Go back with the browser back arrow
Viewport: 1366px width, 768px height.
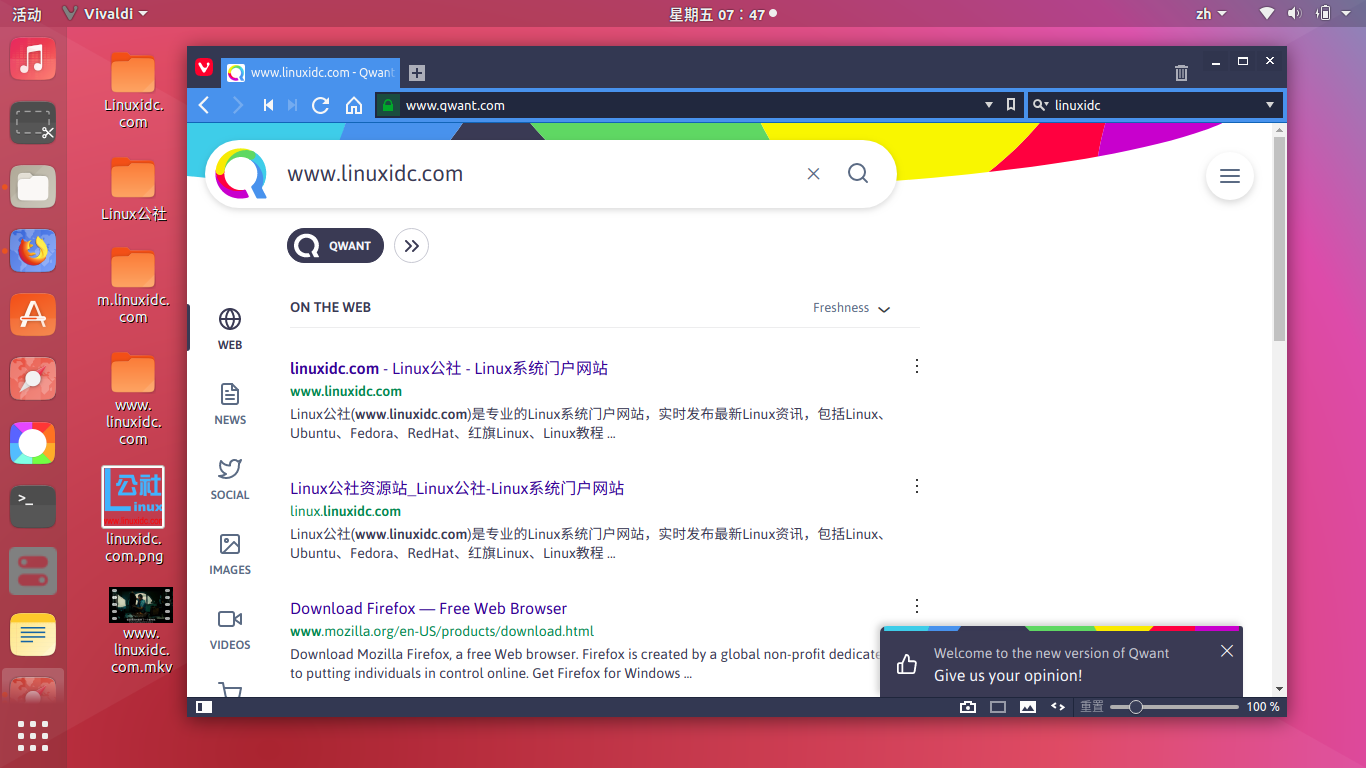(204, 105)
